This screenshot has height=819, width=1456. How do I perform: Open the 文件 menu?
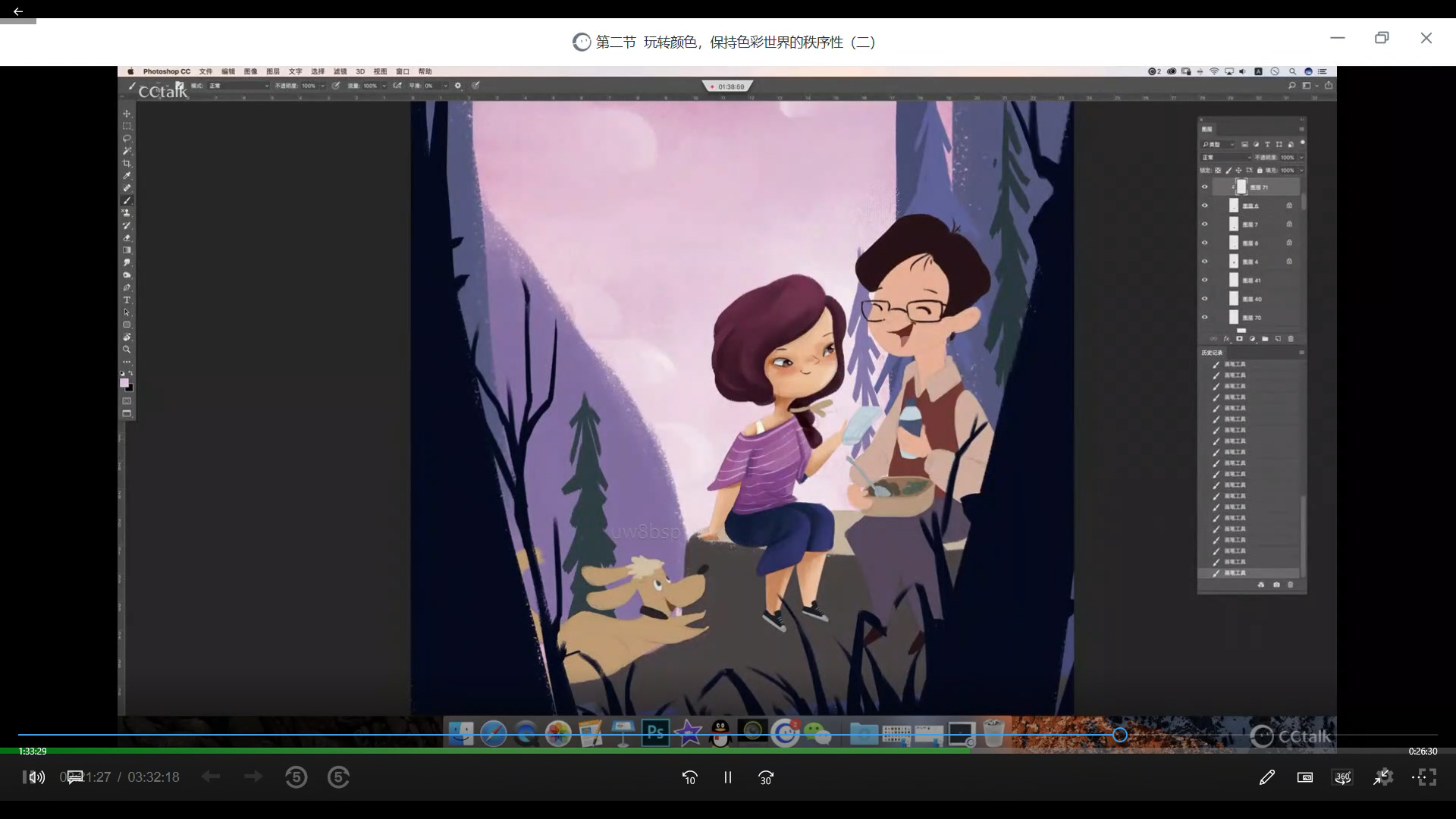[206, 71]
